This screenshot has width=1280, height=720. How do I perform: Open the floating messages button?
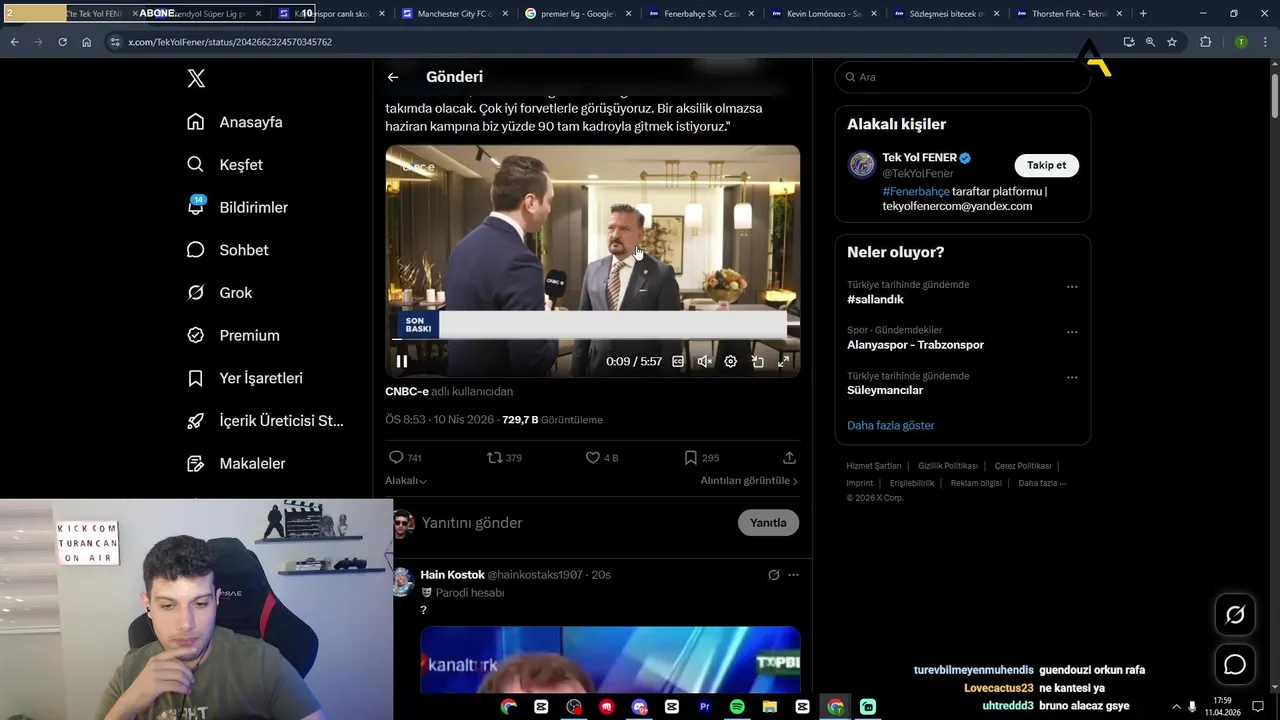point(1235,665)
